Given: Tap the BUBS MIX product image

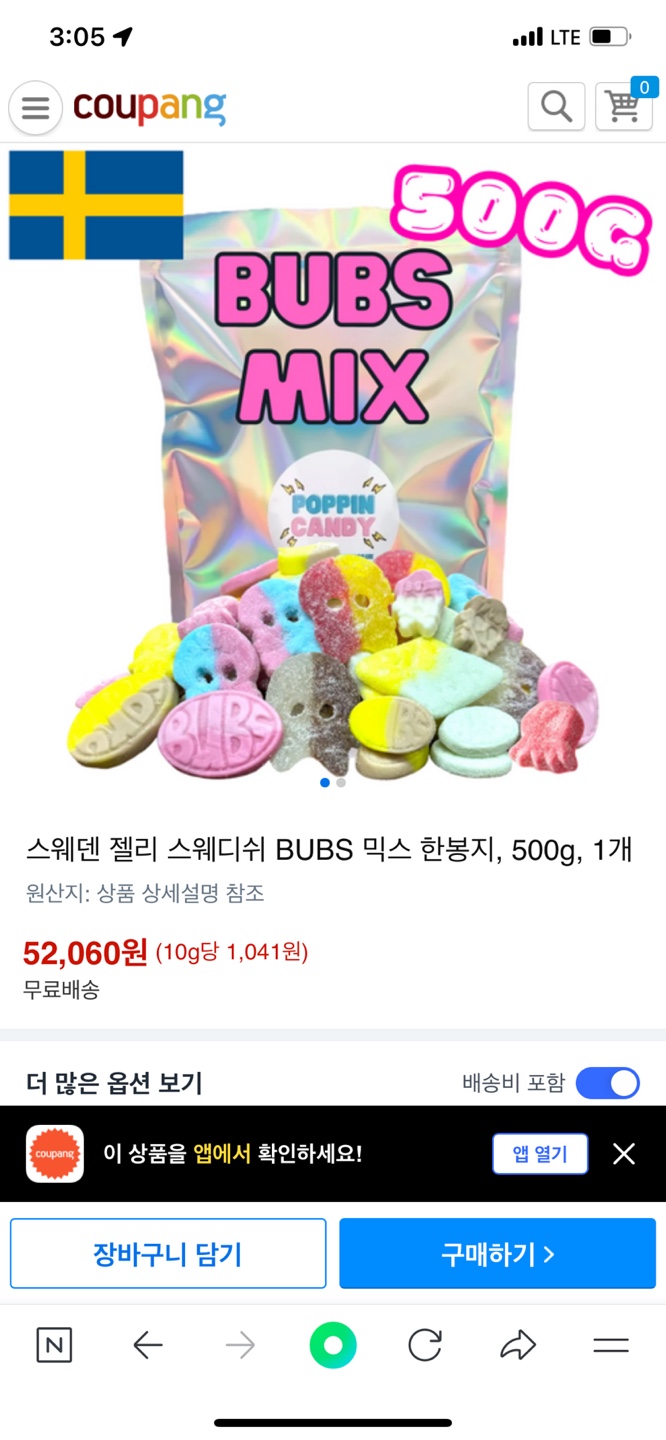Looking at the screenshot, I should coord(333,468).
